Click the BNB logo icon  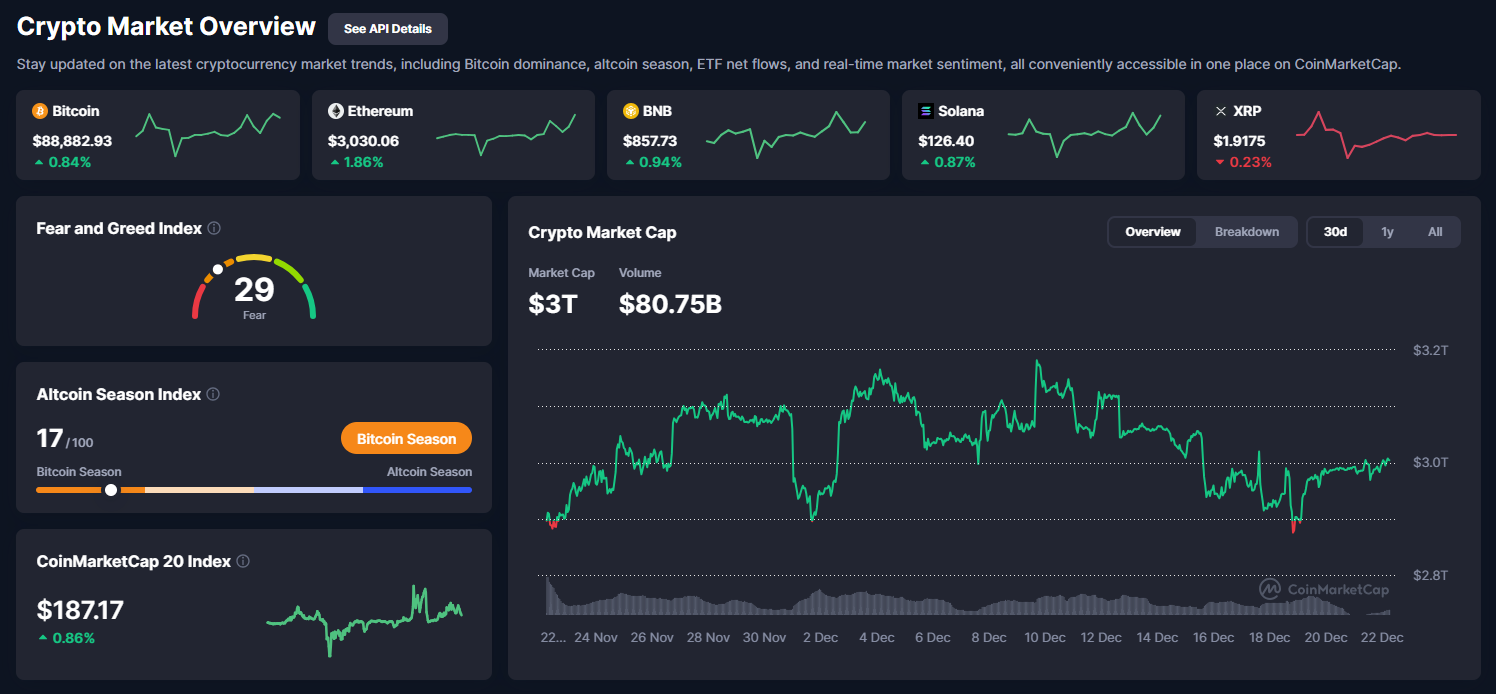pos(631,111)
